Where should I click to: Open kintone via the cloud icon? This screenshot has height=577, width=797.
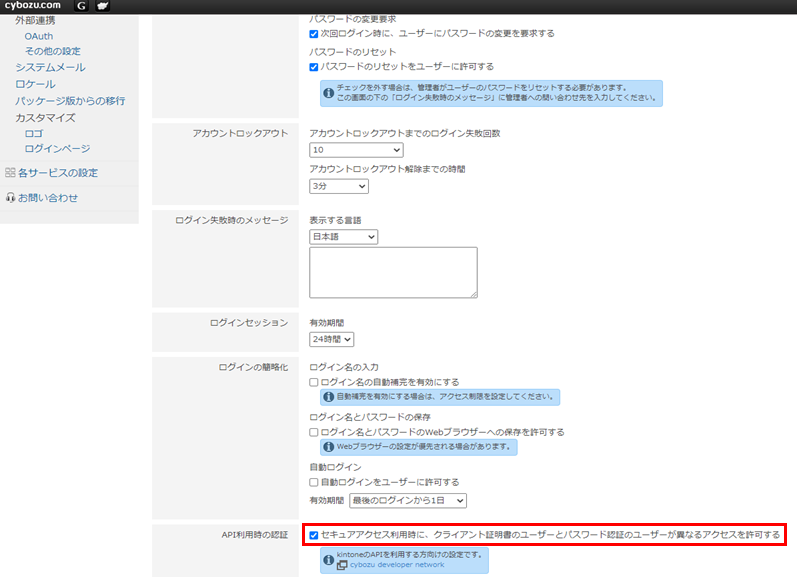(101, 7)
